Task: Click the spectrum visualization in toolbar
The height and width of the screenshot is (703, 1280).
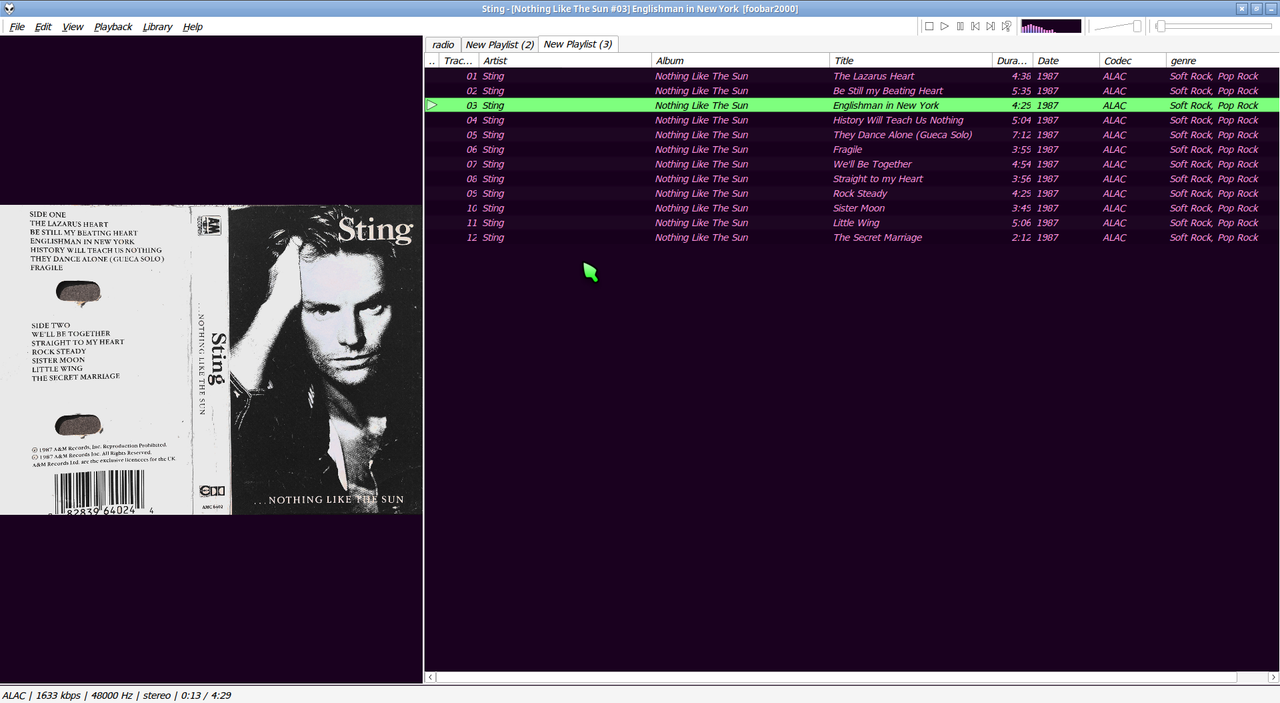Action: click(1051, 26)
